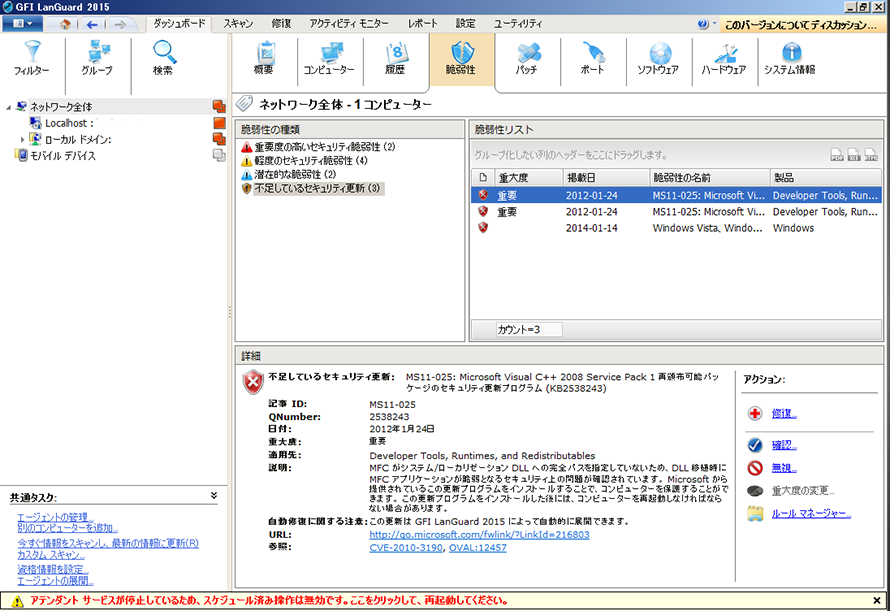
Task: Switch to the コンピューター view
Action: pyautogui.click(x=329, y=58)
